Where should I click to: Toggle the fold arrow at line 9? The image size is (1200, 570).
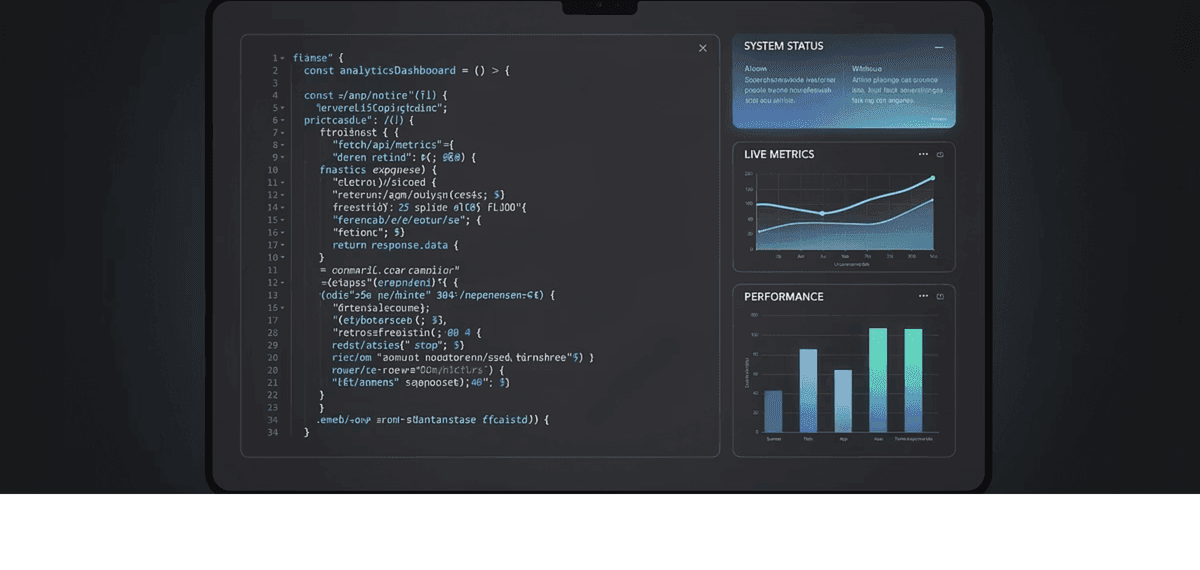[283, 158]
